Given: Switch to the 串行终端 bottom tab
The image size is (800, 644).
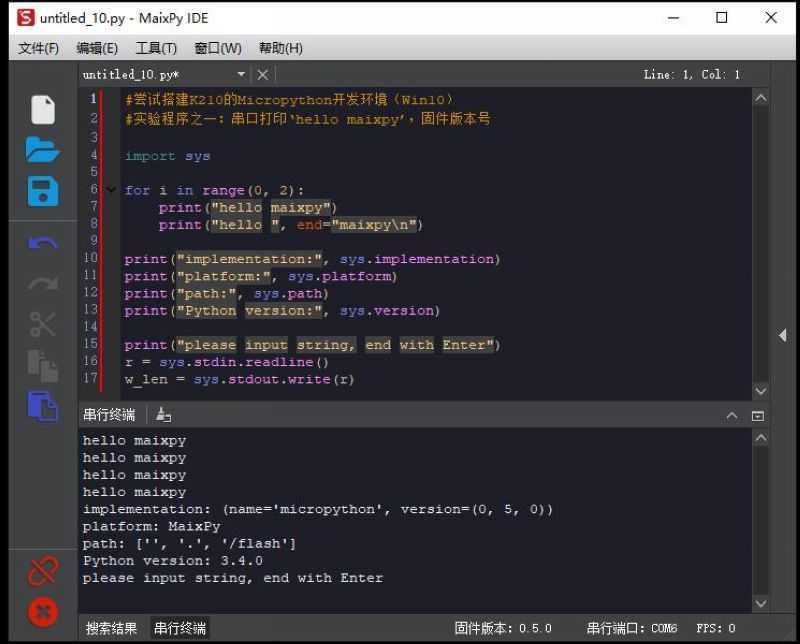Looking at the screenshot, I should point(180,628).
